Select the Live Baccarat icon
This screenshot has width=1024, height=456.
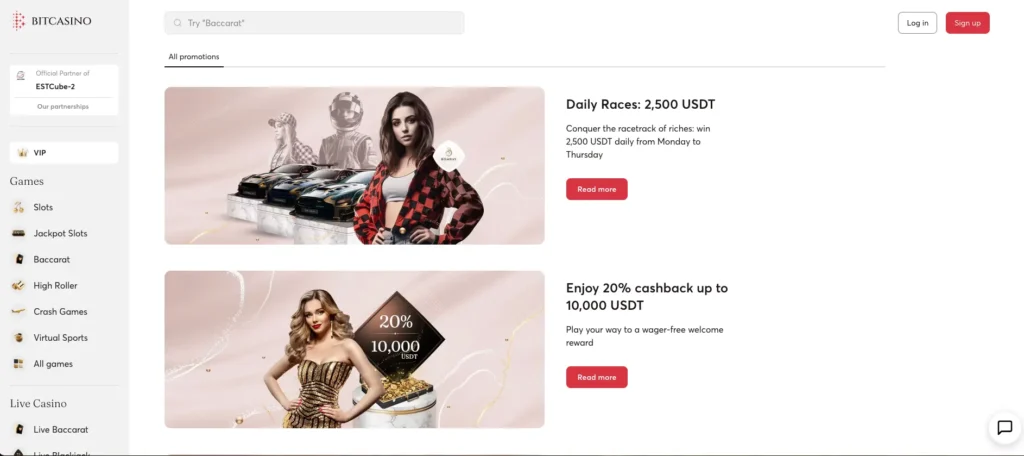coord(19,429)
